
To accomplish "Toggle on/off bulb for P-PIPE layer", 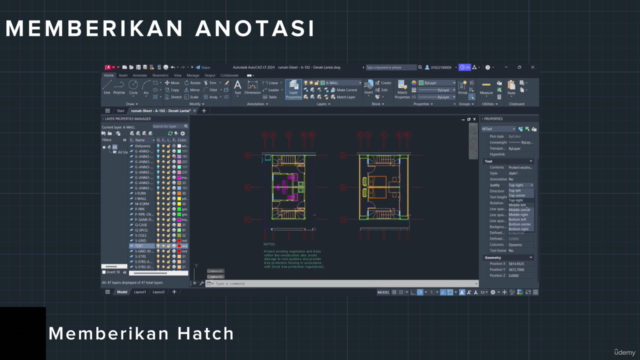I will [158, 209].
